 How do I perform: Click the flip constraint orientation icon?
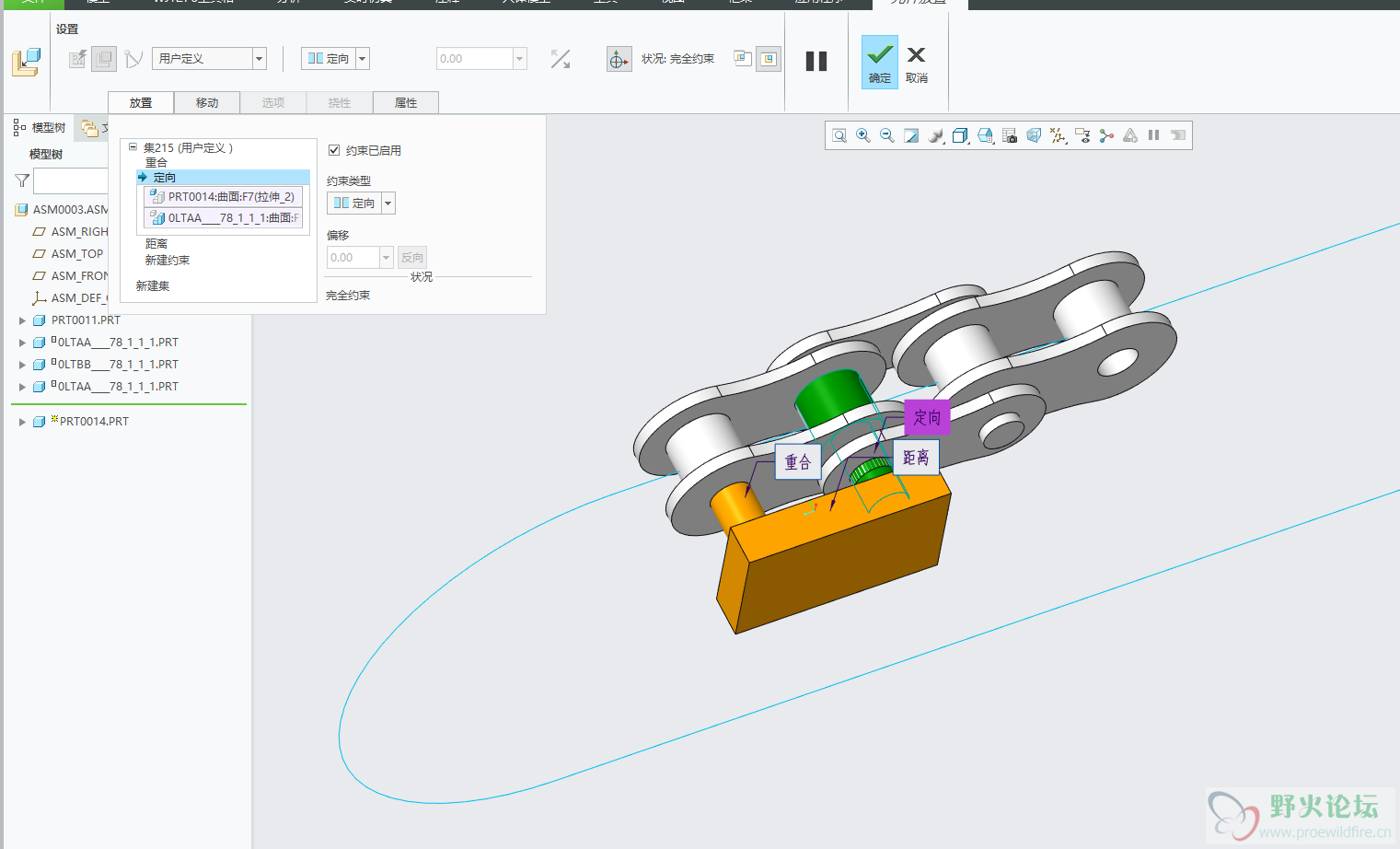(x=561, y=59)
